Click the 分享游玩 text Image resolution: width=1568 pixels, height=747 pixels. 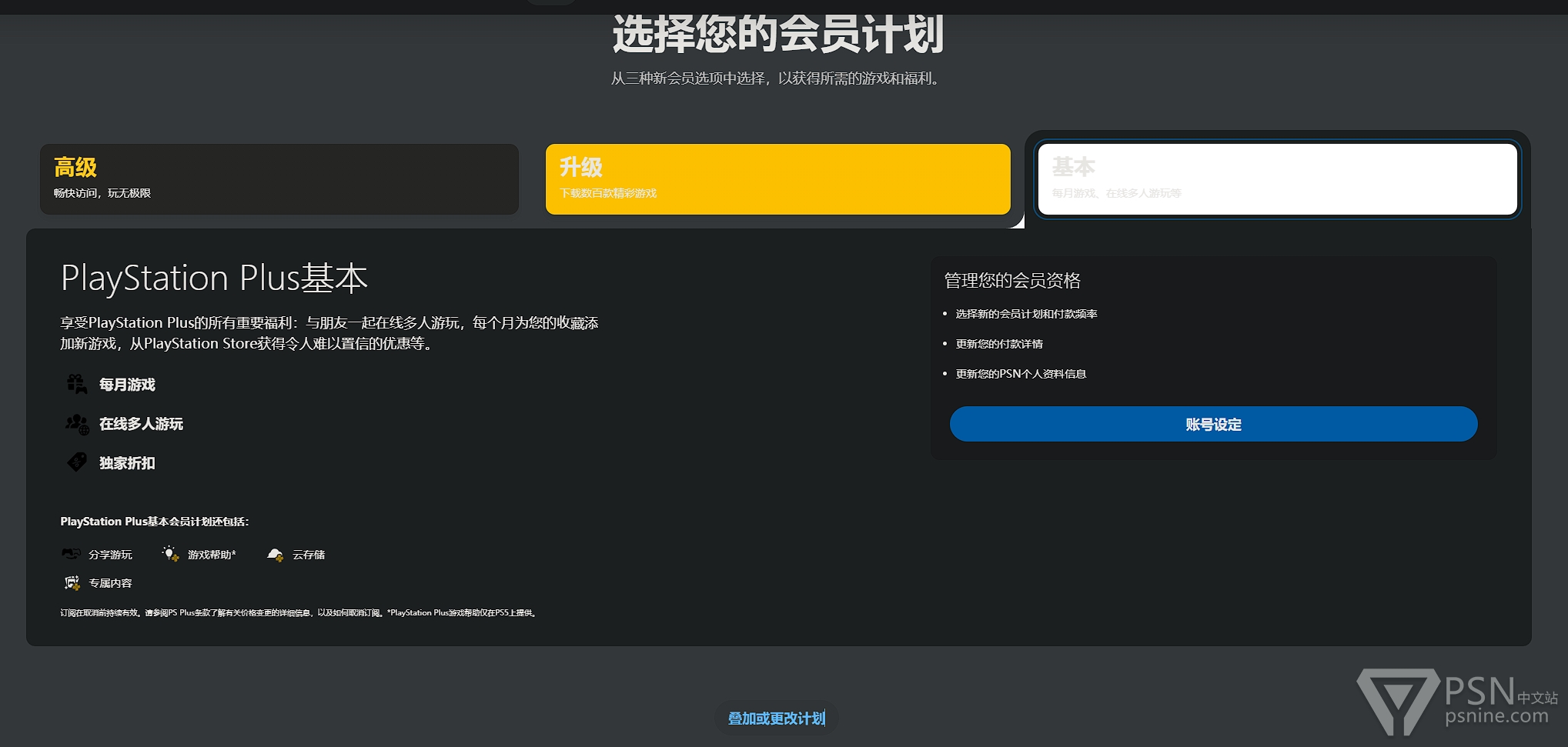tap(110, 555)
